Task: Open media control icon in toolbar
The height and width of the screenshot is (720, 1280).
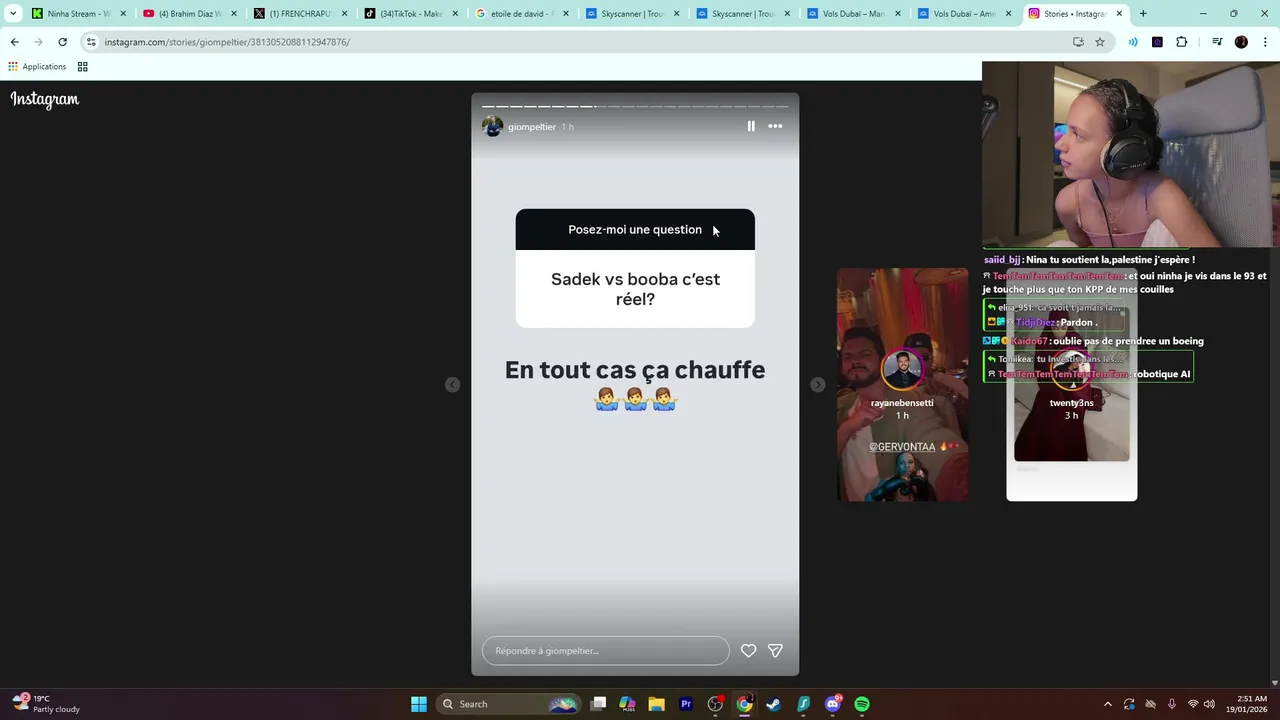Action: [x=1217, y=42]
